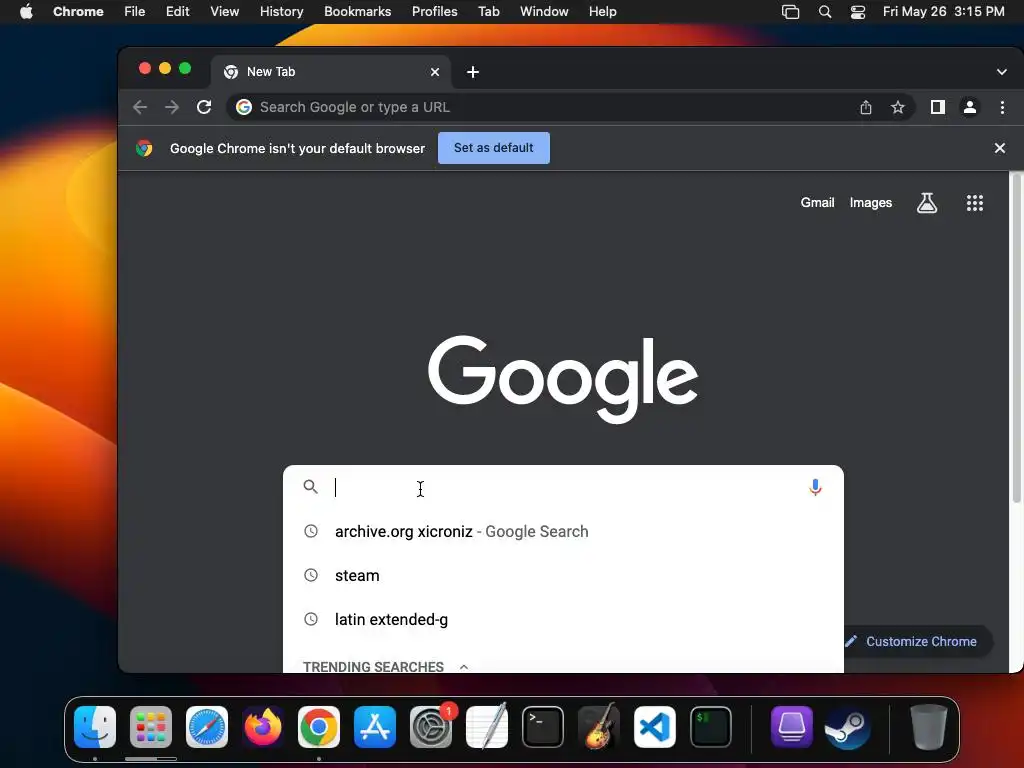Launch GarageBand from the Dock
The height and width of the screenshot is (768, 1024).
click(x=599, y=727)
